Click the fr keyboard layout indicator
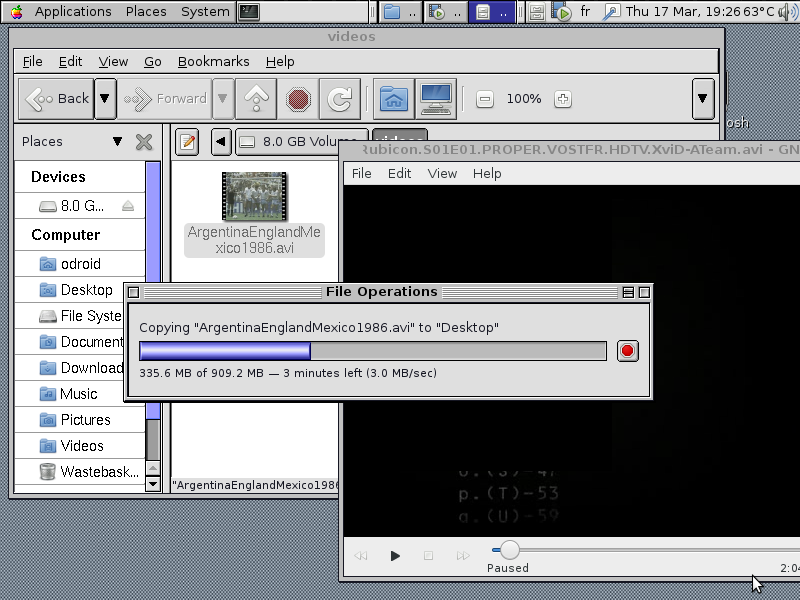The height and width of the screenshot is (600, 800). (585, 11)
